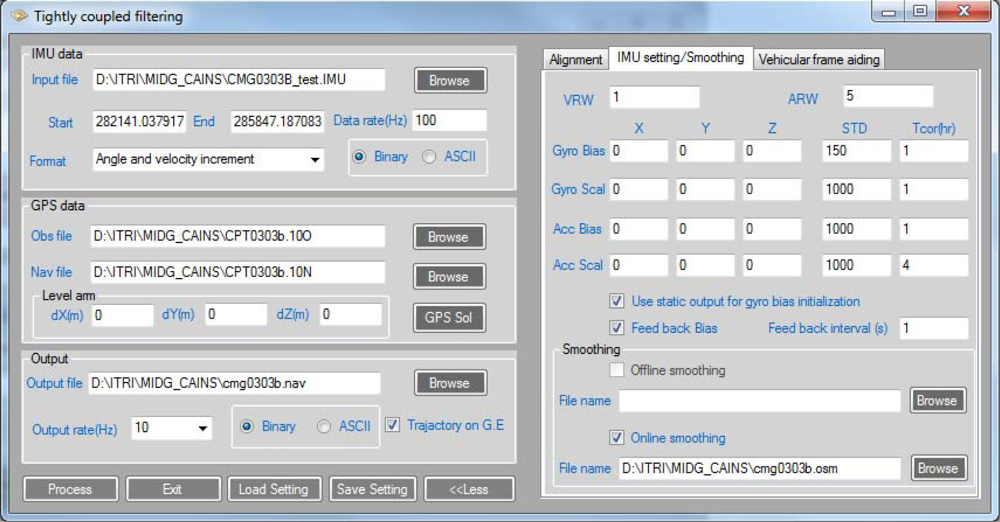Click the Gyro Bias STD field

(855, 150)
